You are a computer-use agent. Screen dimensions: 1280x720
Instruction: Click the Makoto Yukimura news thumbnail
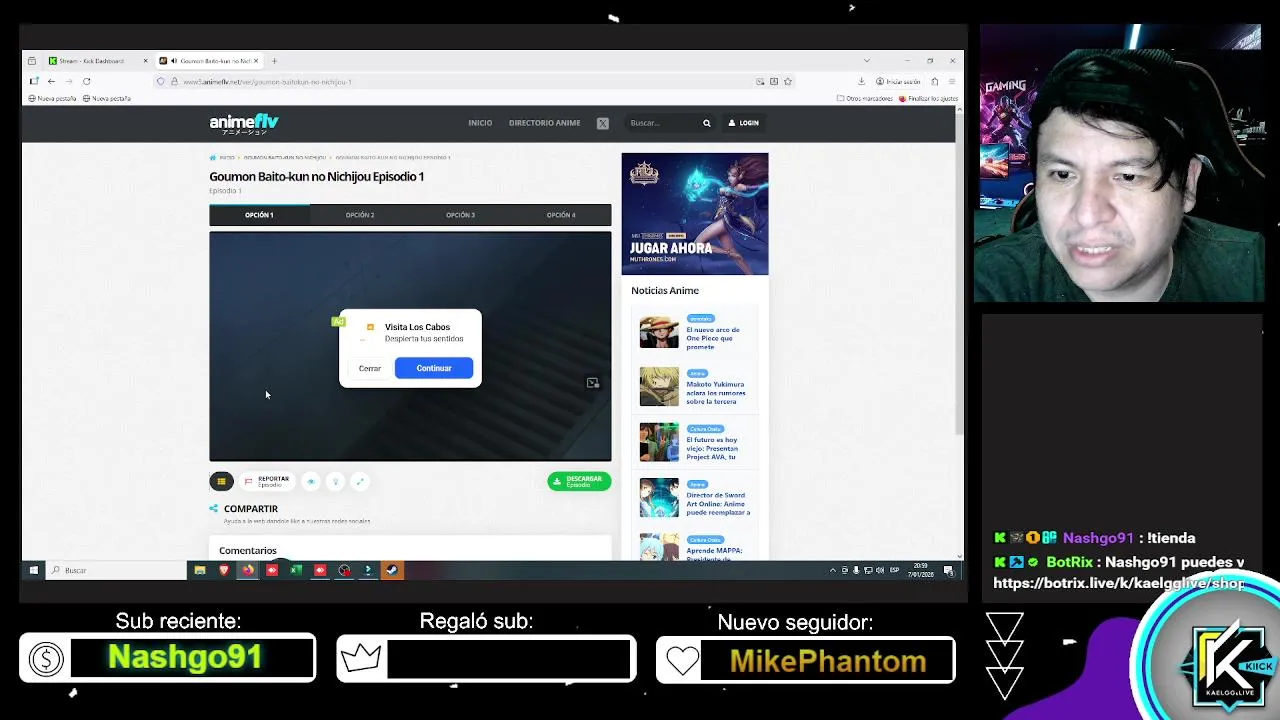pyautogui.click(x=659, y=387)
